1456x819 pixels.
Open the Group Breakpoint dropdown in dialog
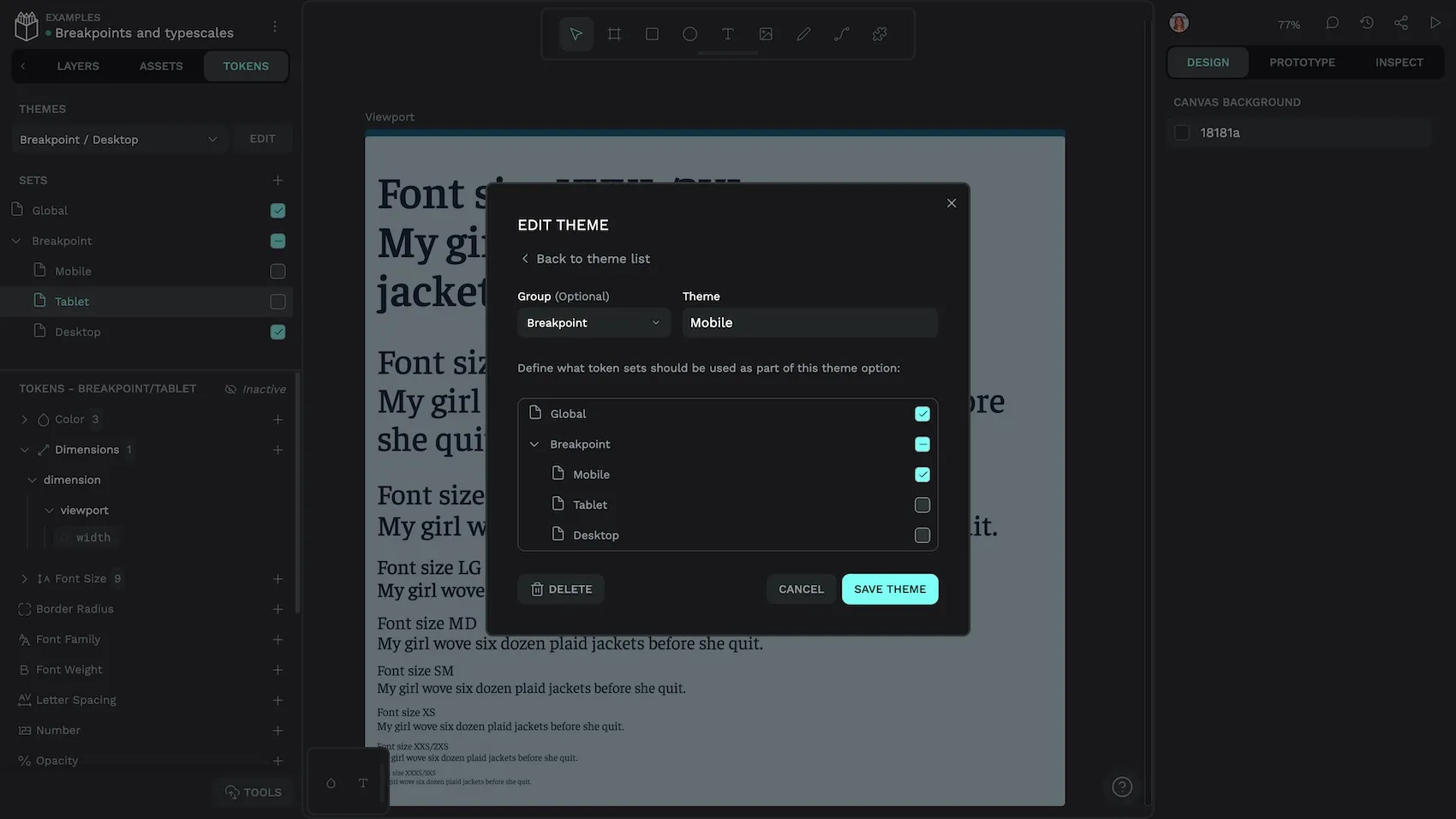tap(594, 323)
